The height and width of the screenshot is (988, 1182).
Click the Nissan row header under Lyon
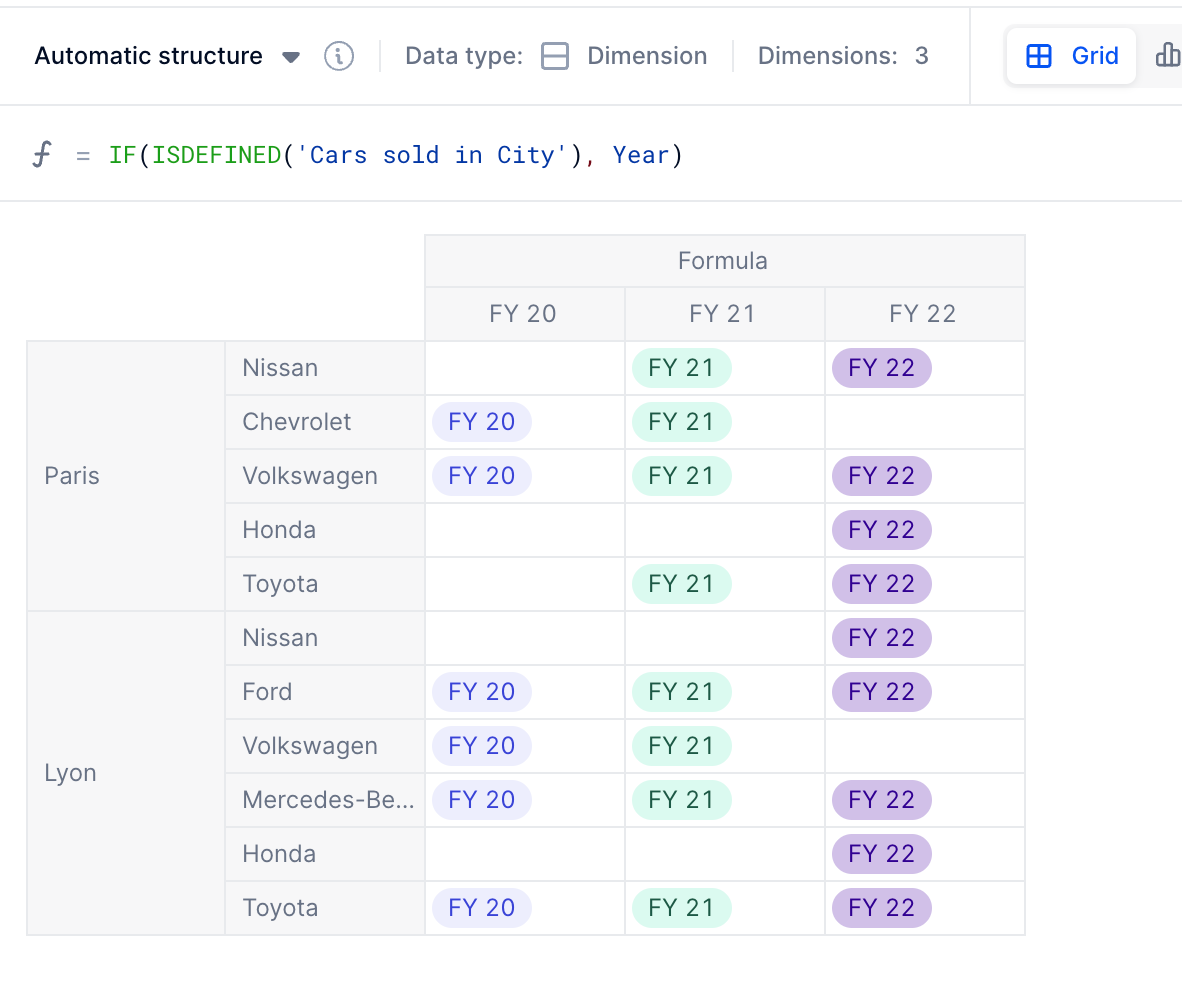pos(325,638)
